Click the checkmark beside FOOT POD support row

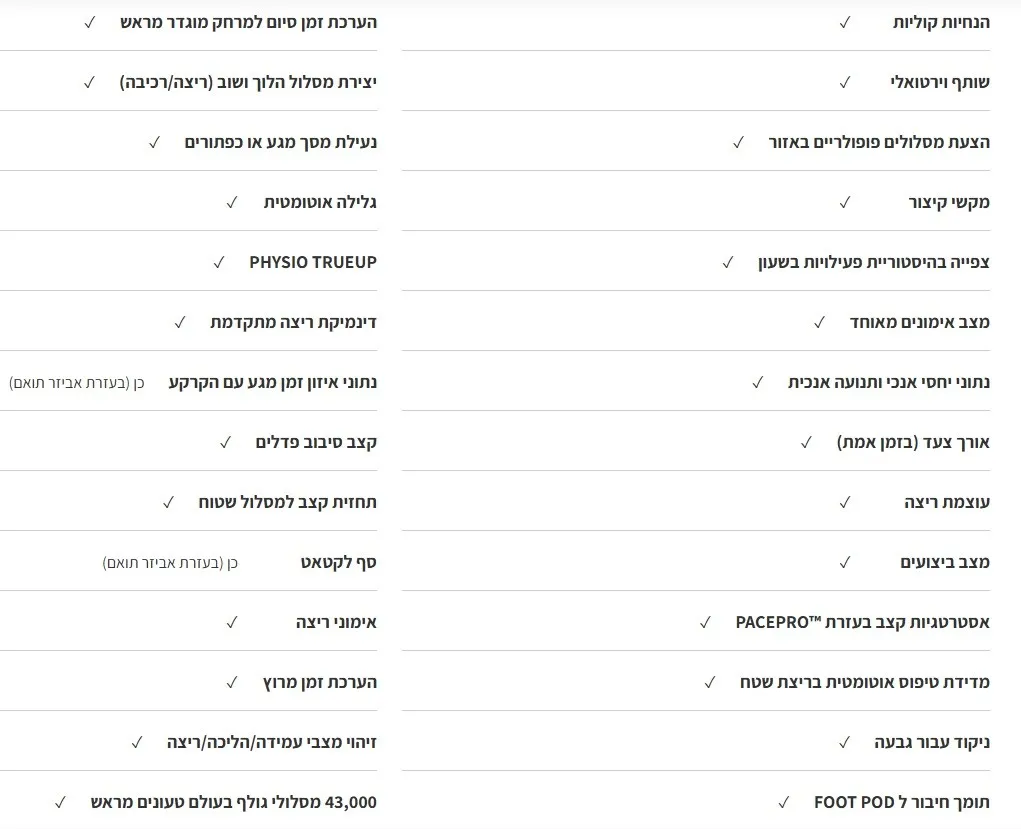784,802
